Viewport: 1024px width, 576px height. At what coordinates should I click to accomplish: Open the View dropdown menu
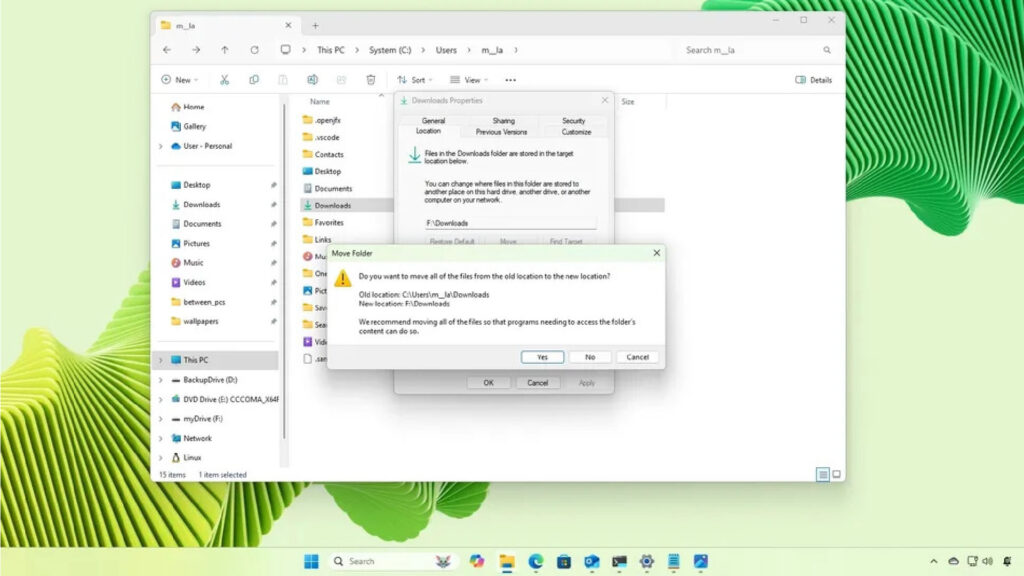[x=466, y=80]
